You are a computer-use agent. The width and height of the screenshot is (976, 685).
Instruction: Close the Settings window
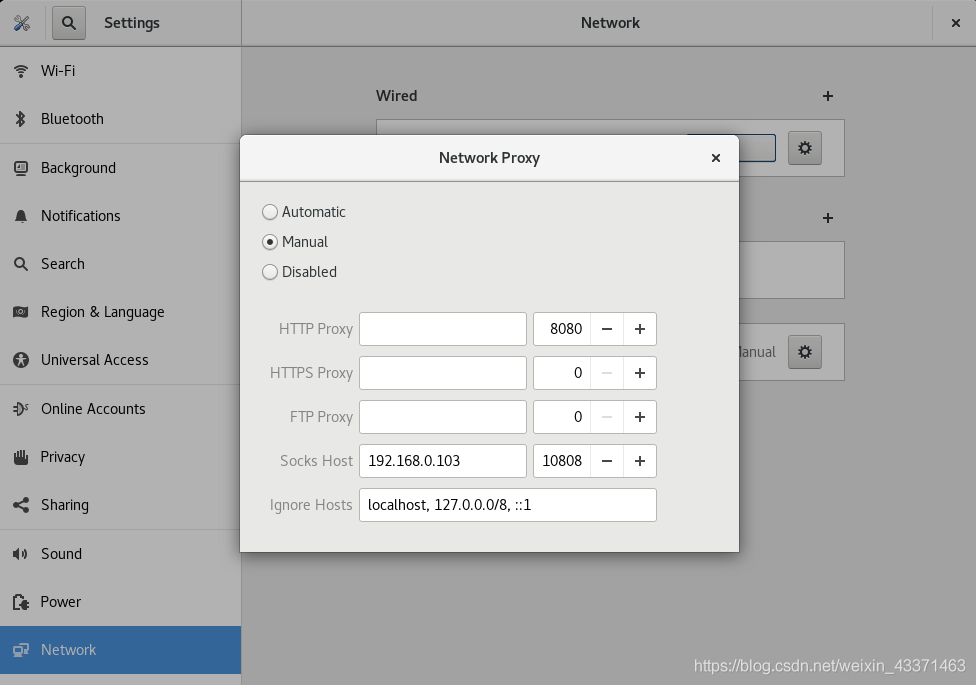click(x=955, y=23)
